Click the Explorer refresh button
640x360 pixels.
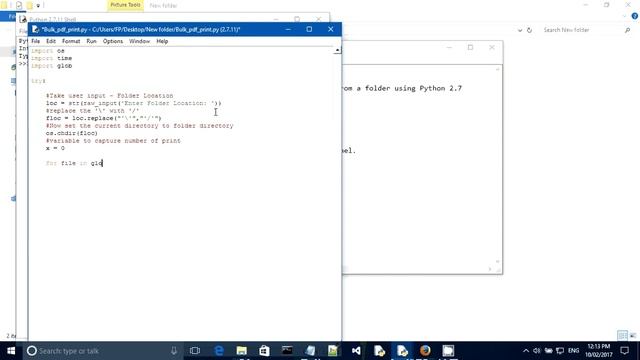pos(529,30)
